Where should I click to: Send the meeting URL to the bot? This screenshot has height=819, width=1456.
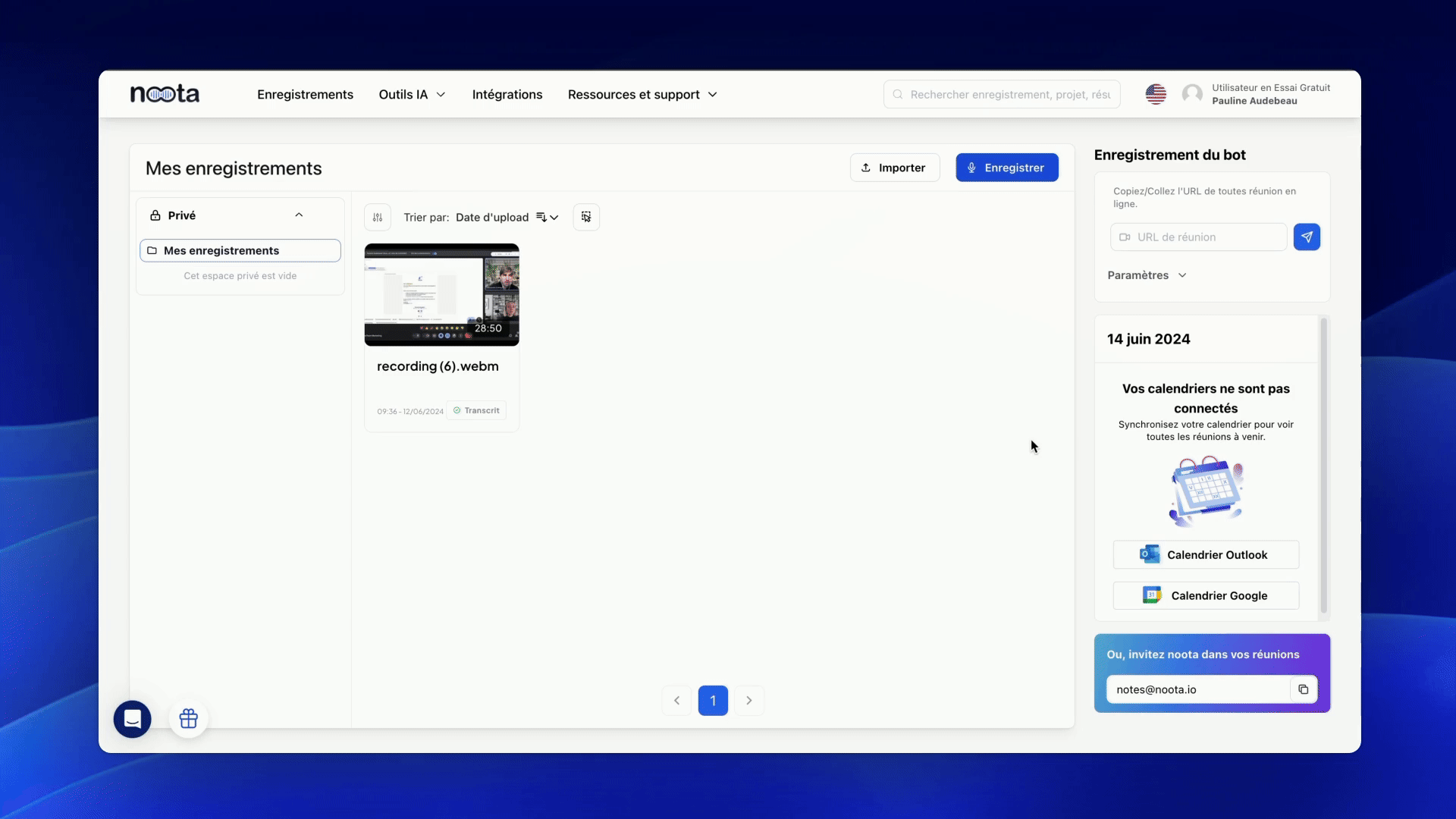click(x=1306, y=237)
